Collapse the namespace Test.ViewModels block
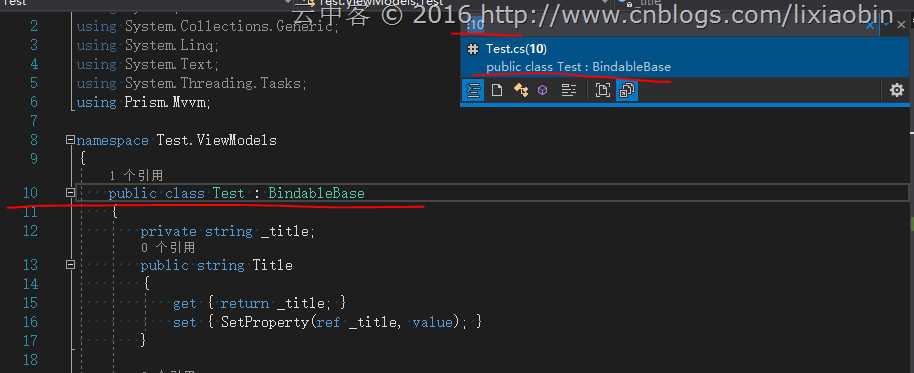The width and height of the screenshot is (914, 373). click(71, 140)
